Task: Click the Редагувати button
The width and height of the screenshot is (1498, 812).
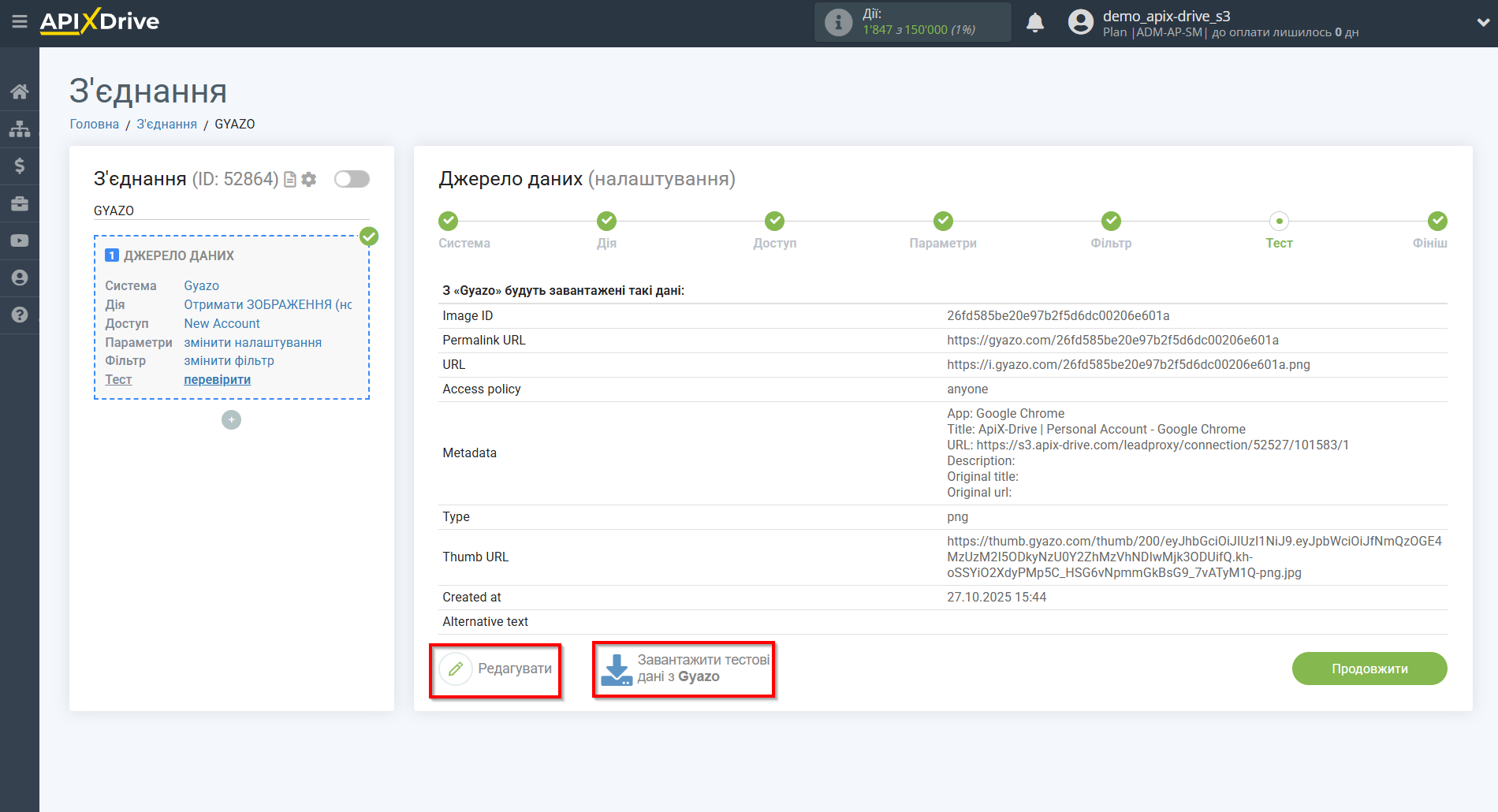Action: click(496, 669)
